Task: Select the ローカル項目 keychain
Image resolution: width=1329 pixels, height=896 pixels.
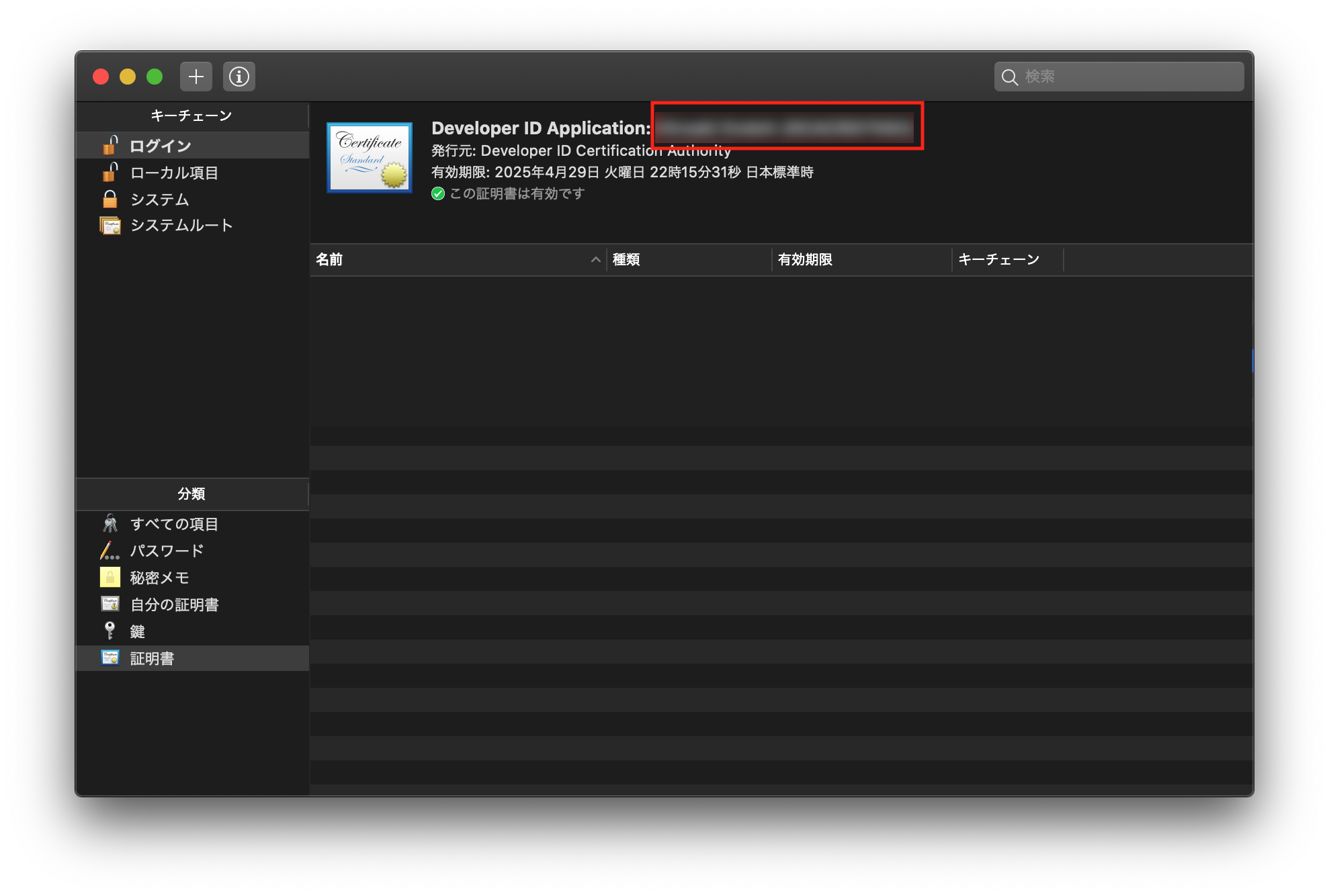Action: click(x=174, y=173)
